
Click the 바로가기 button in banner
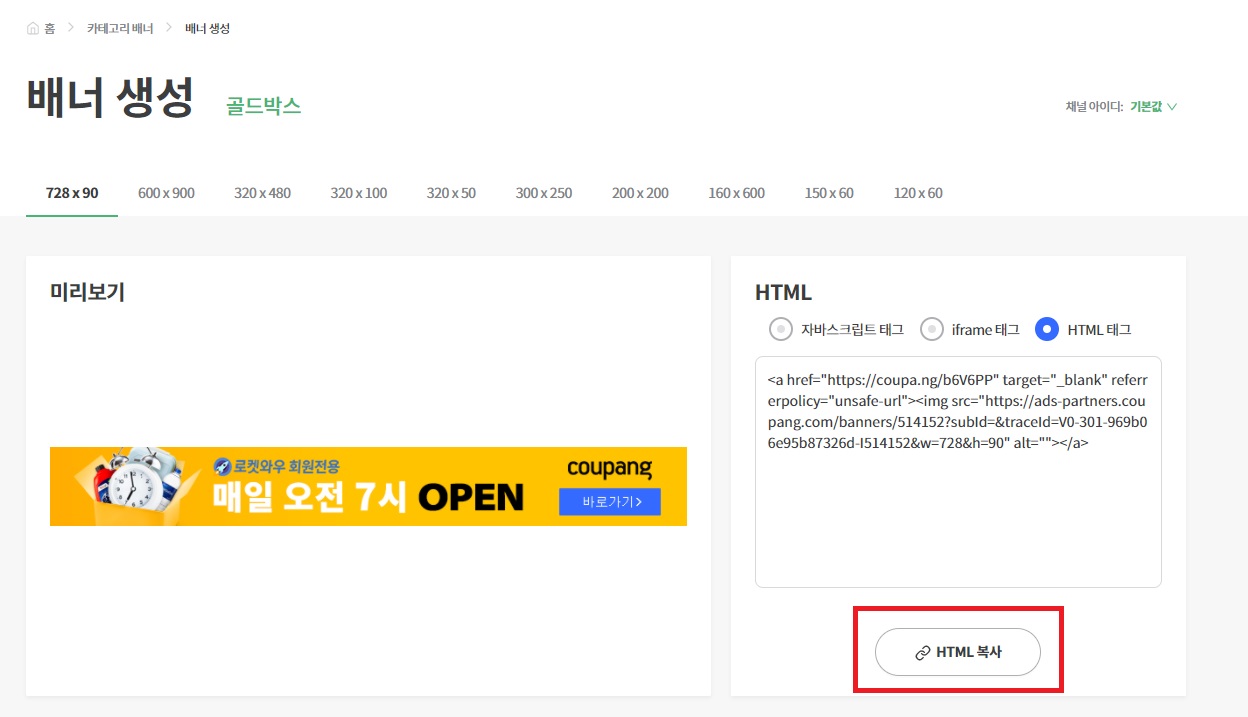pos(610,502)
